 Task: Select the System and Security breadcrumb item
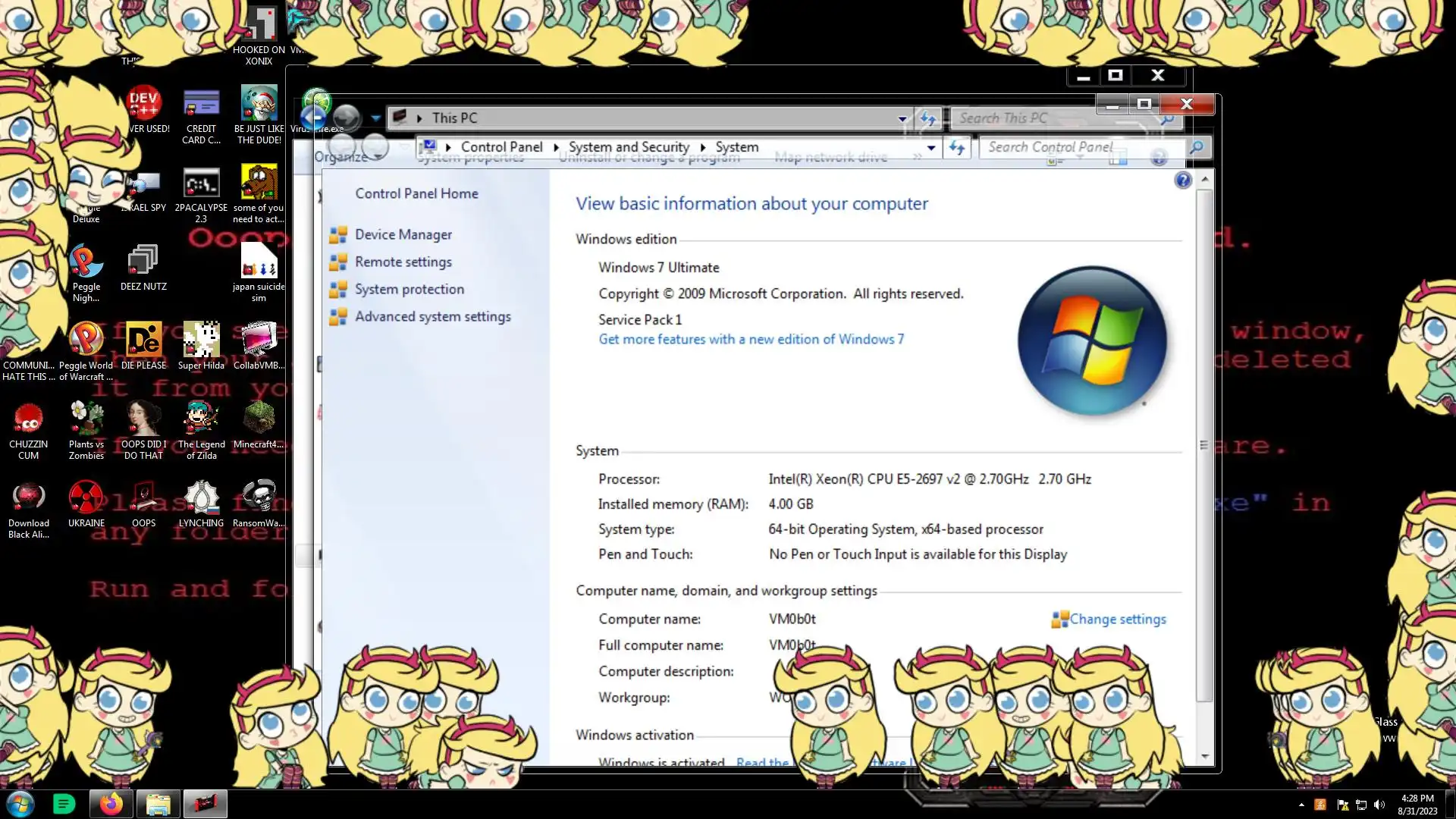pos(629,147)
